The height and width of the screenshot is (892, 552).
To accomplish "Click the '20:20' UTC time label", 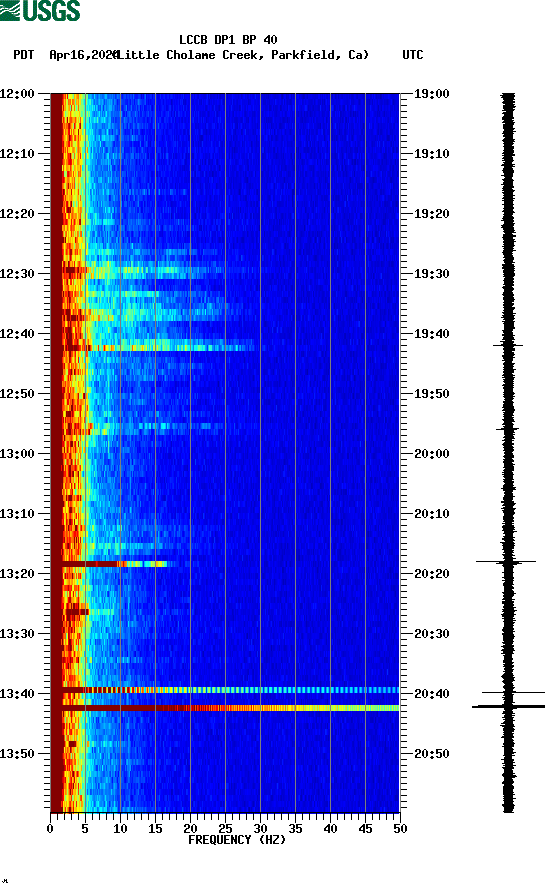I will (431, 574).
